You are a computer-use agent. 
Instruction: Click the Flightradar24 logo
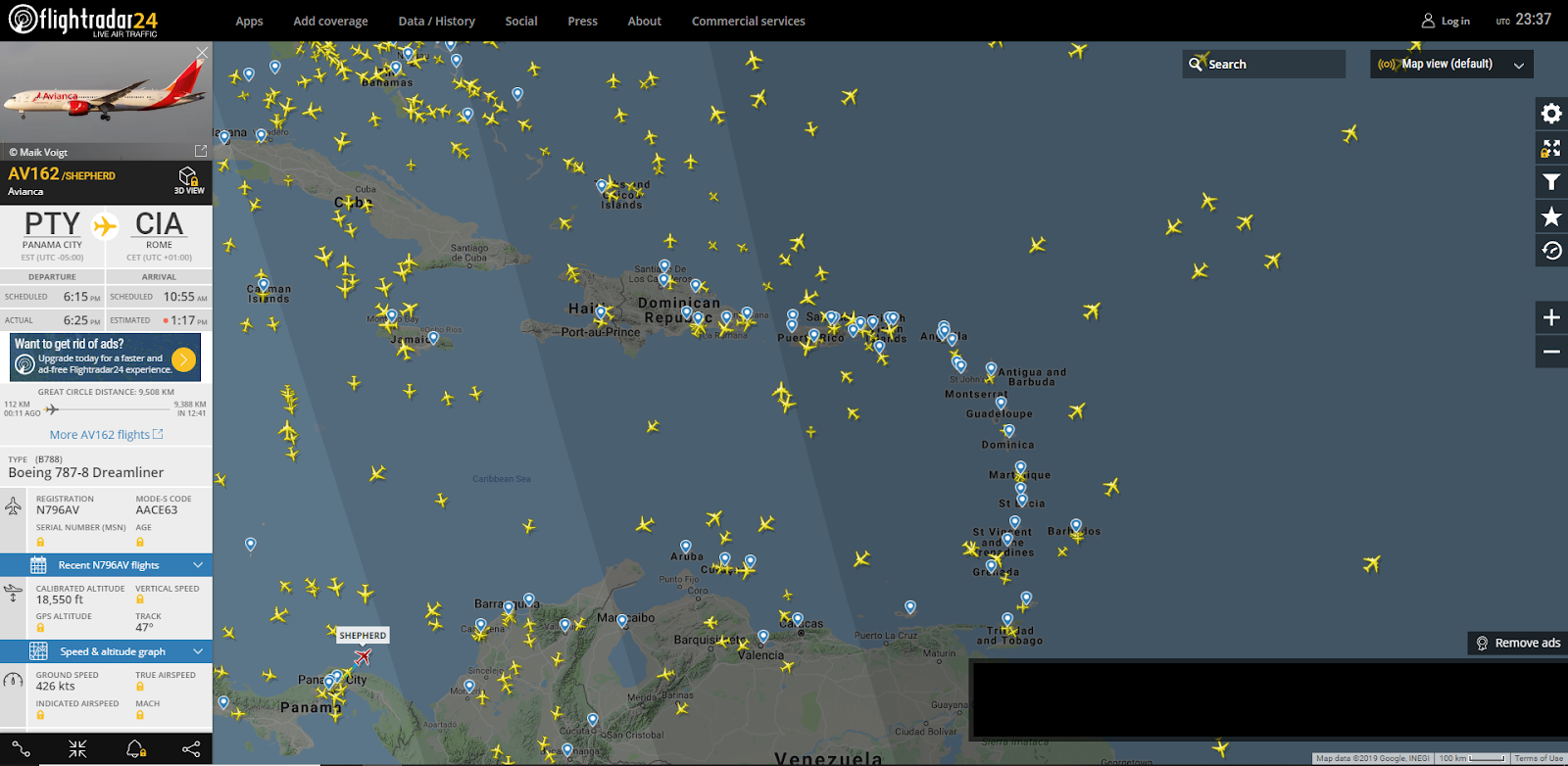click(x=83, y=20)
